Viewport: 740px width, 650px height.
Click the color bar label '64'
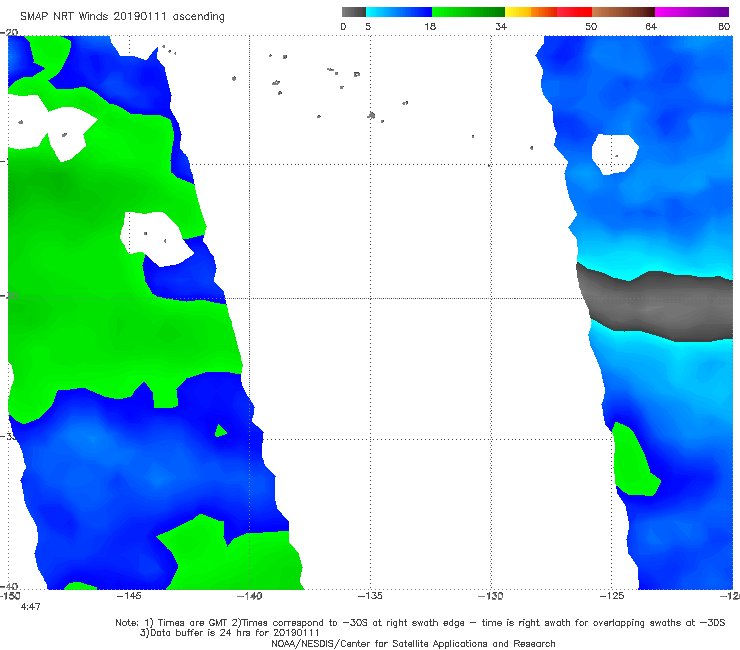(651, 26)
